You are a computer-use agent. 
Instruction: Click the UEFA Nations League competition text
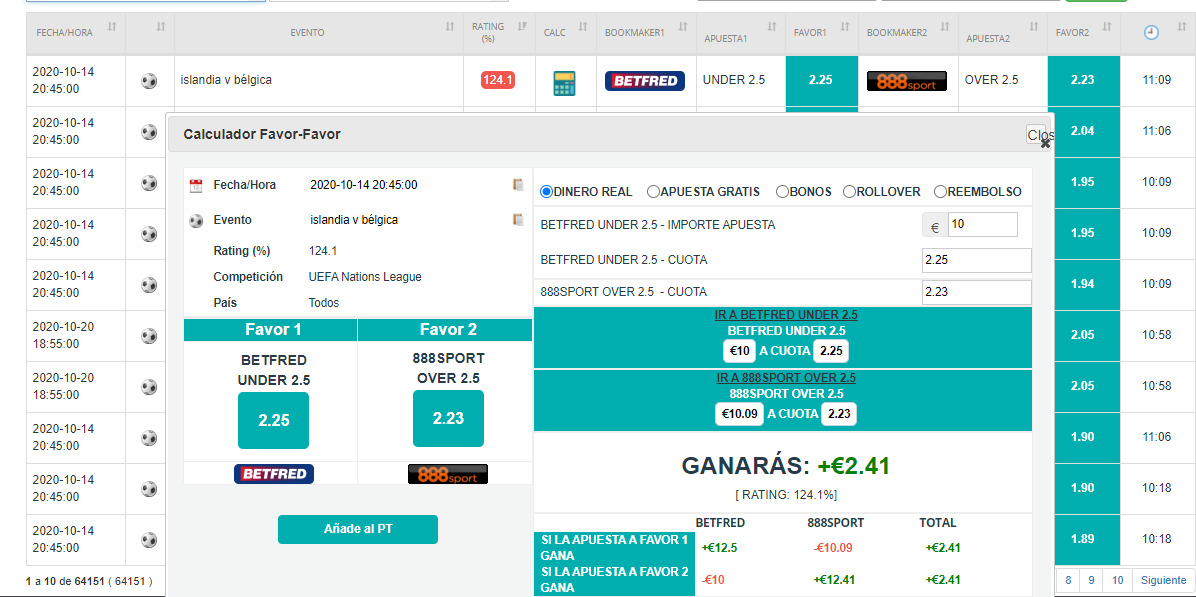click(365, 277)
